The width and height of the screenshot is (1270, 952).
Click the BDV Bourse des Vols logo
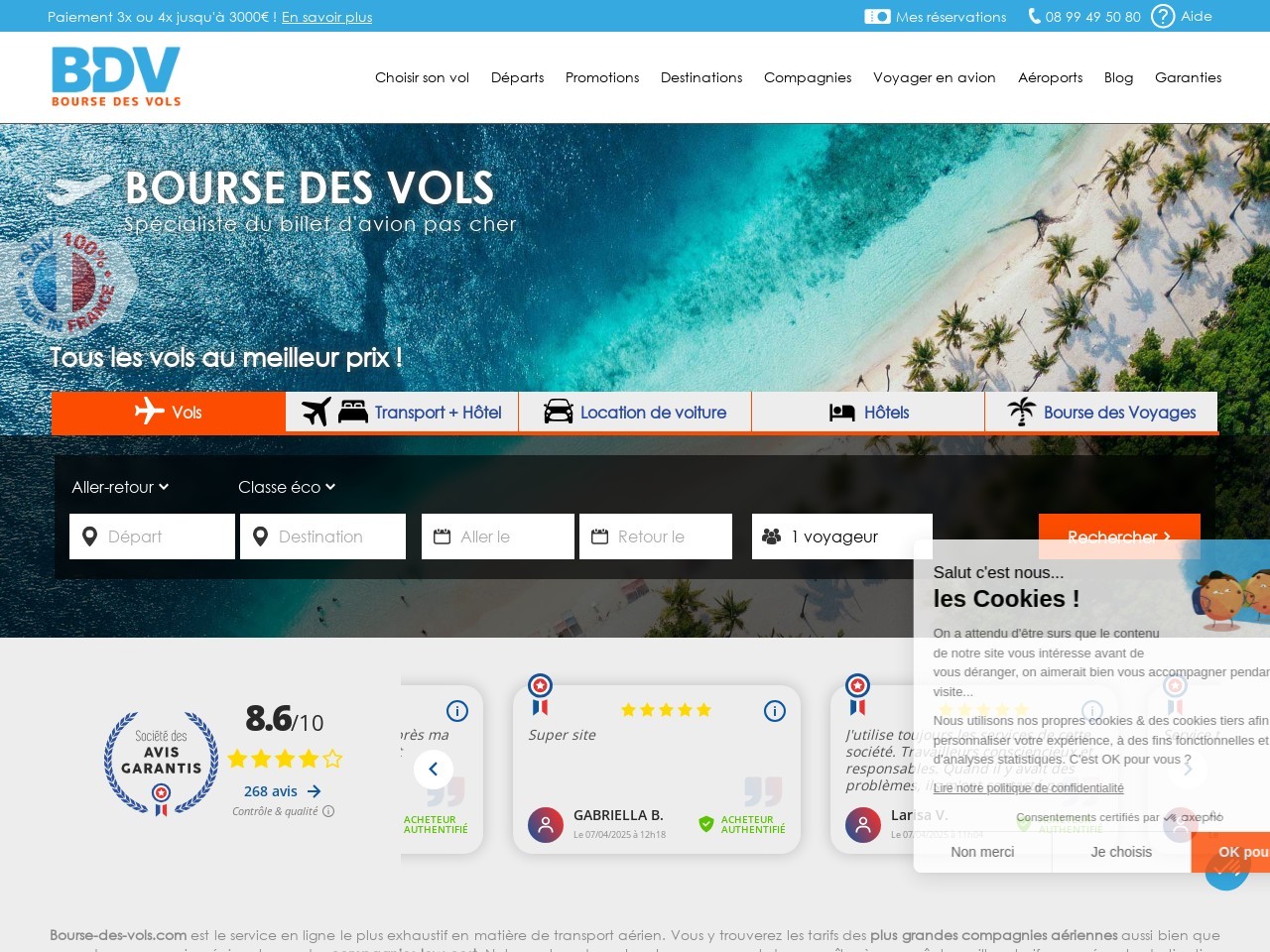[x=116, y=76]
